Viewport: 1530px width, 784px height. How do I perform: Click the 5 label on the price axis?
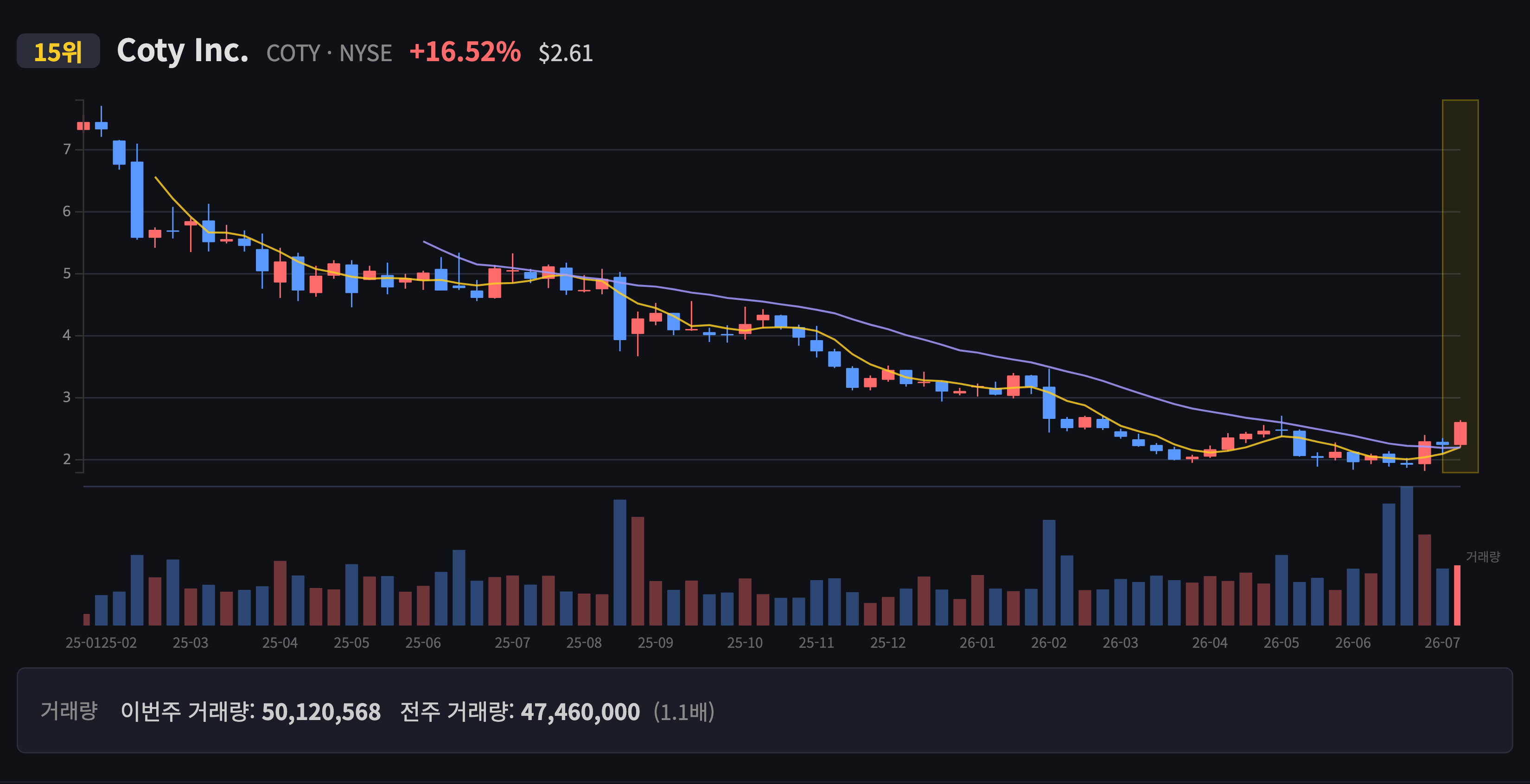pyautogui.click(x=67, y=273)
